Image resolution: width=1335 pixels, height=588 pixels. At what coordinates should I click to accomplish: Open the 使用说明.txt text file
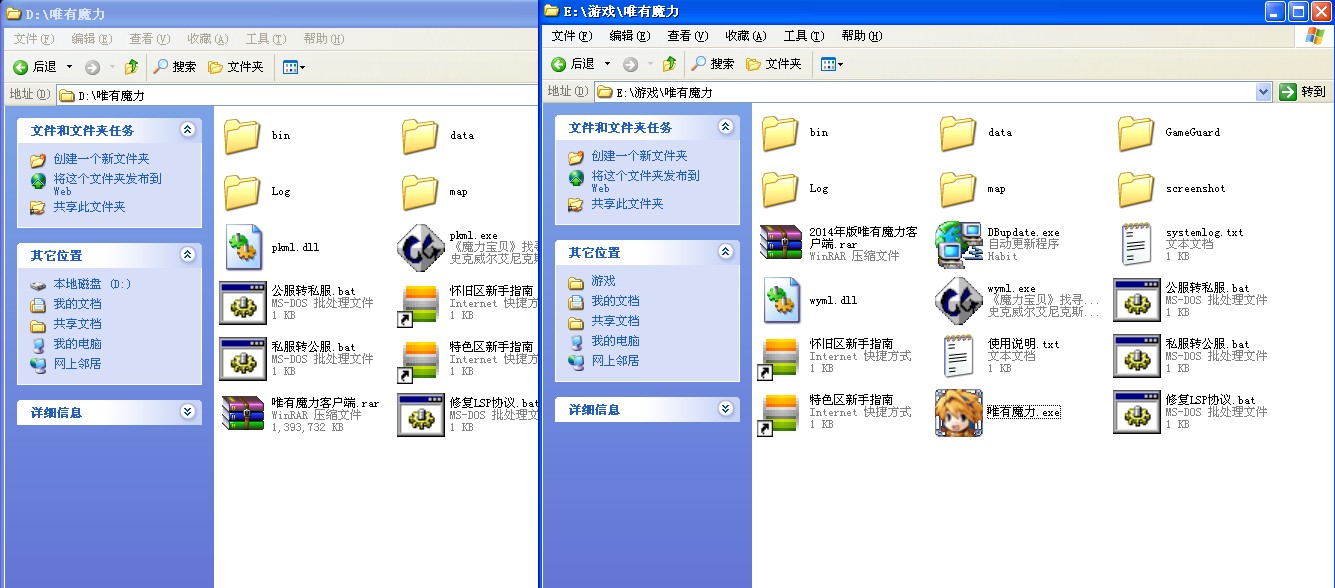[x=958, y=355]
